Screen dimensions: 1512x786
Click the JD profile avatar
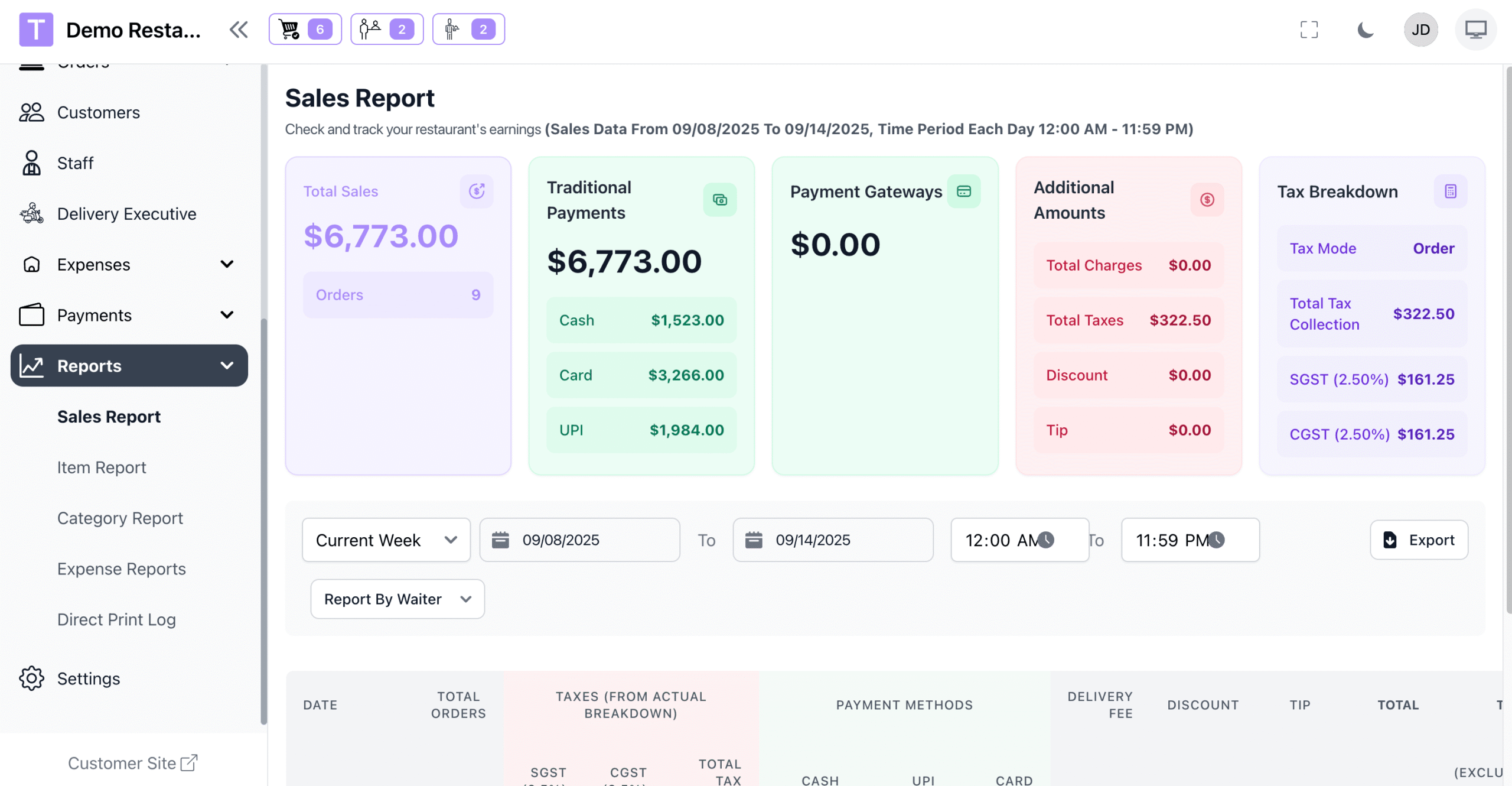[1421, 29]
